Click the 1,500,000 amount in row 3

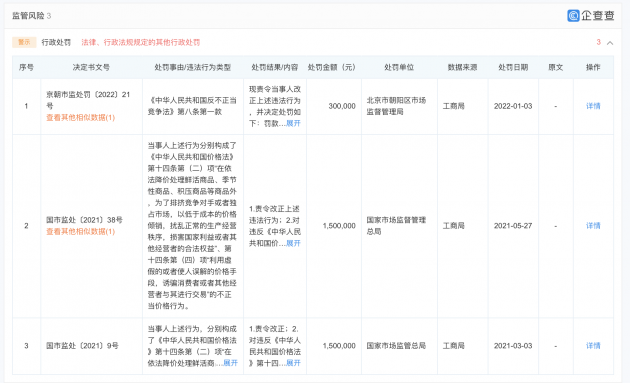coord(339,346)
